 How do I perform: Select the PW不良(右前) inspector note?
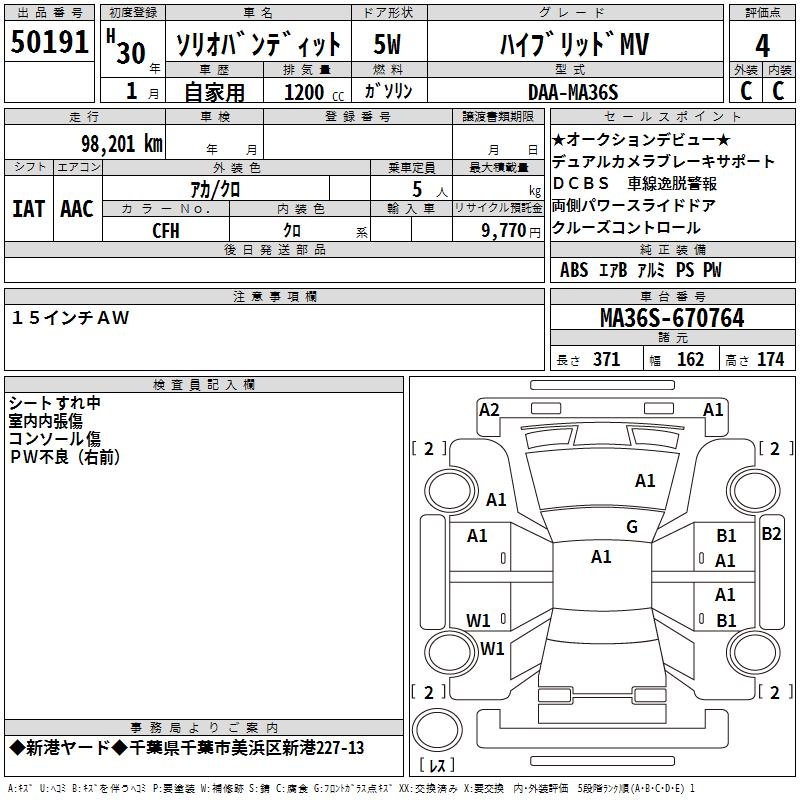[x=65, y=457]
